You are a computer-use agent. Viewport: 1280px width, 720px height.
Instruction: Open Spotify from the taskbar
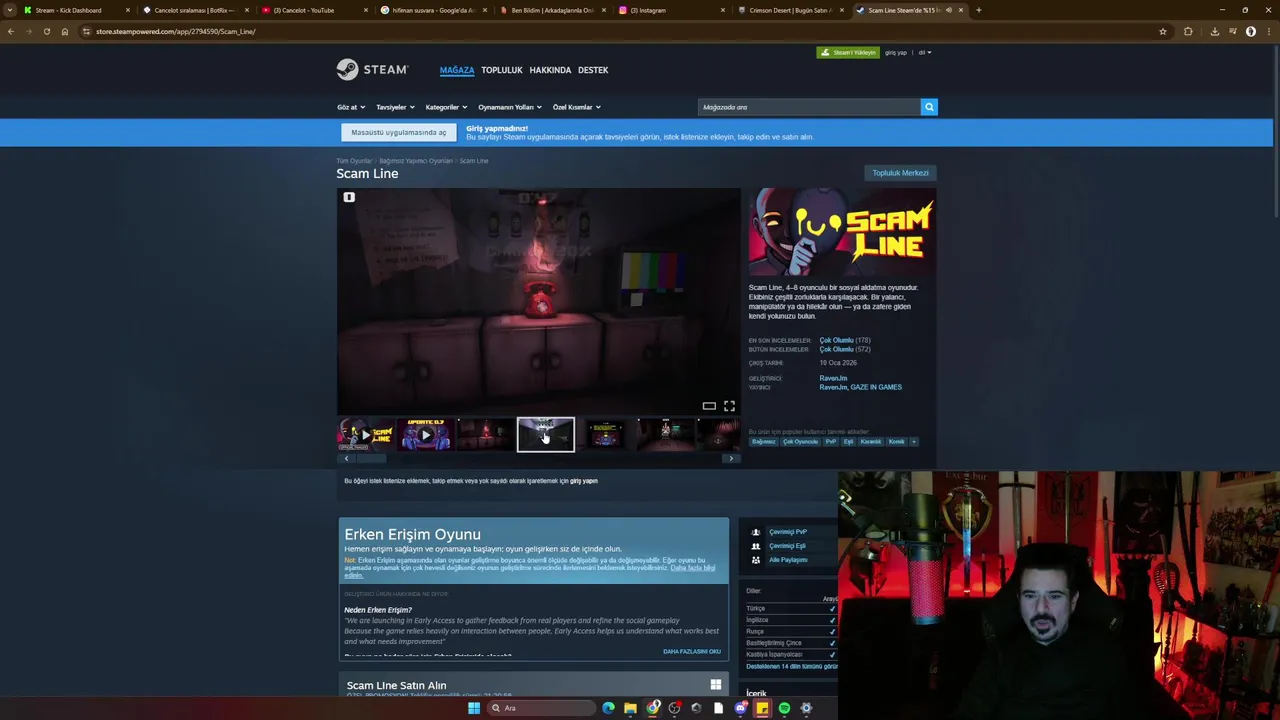[784, 708]
